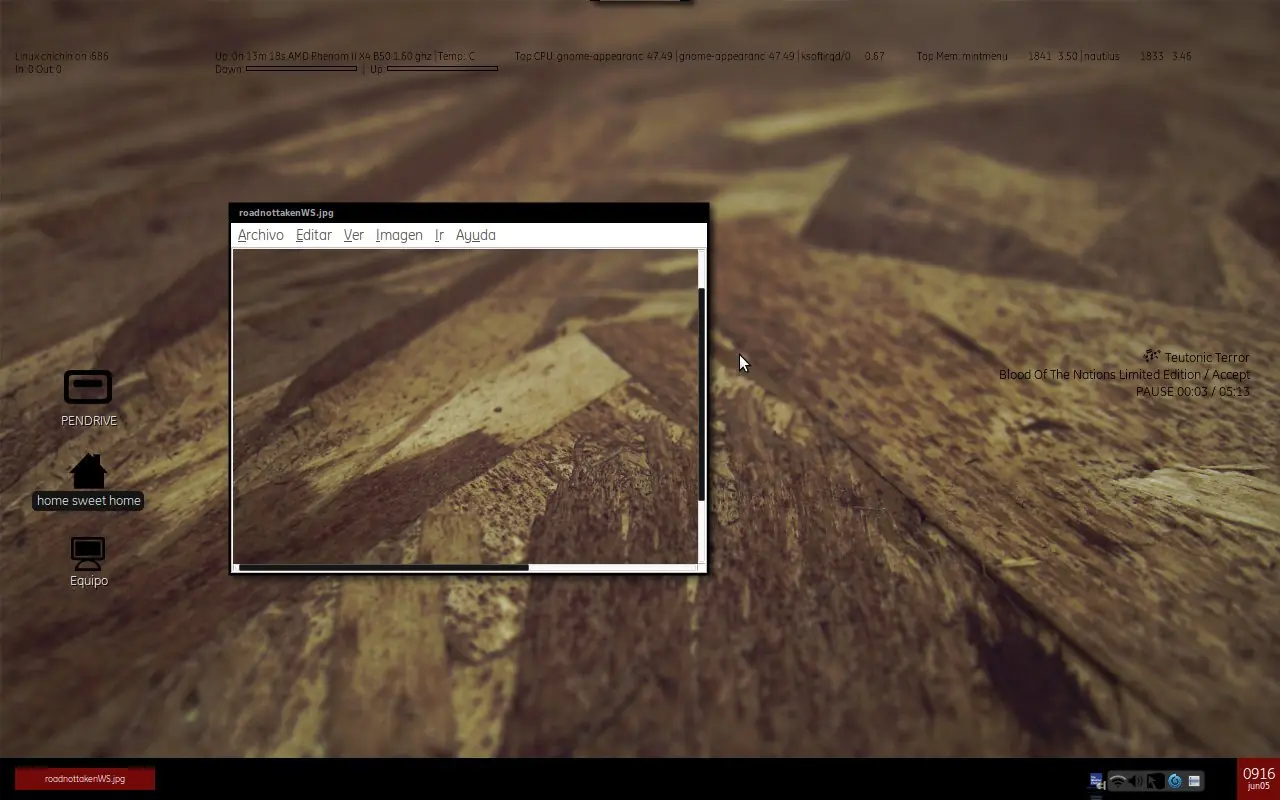Open the Editar menu
Image resolution: width=1280 pixels, height=800 pixels.
click(x=314, y=235)
